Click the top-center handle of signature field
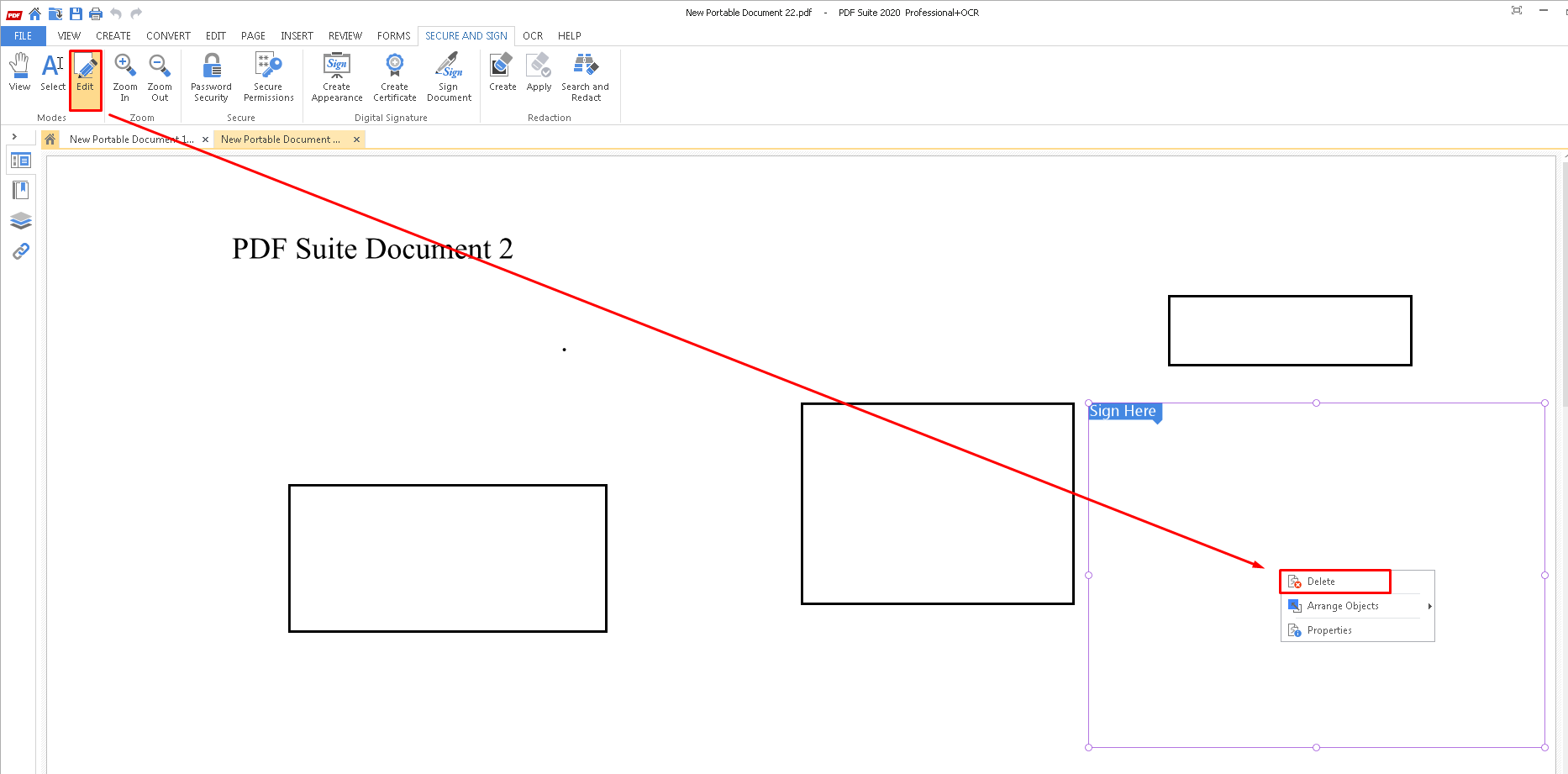This screenshot has width=1568, height=774. [x=1317, y=403]
